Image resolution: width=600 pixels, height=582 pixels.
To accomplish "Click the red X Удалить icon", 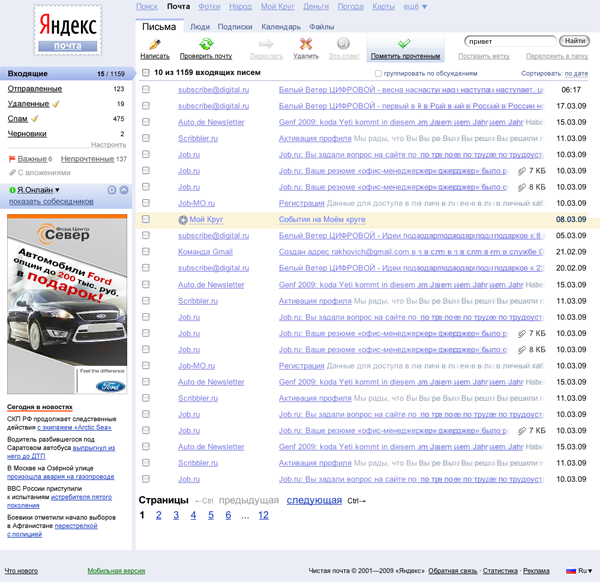I will point(306,43).
